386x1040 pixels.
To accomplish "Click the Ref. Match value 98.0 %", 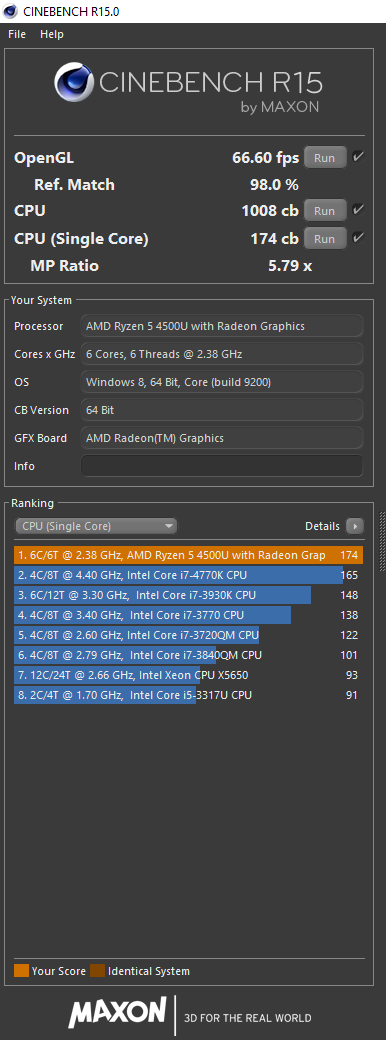I will pyautogui.click(x=273, y=184).
